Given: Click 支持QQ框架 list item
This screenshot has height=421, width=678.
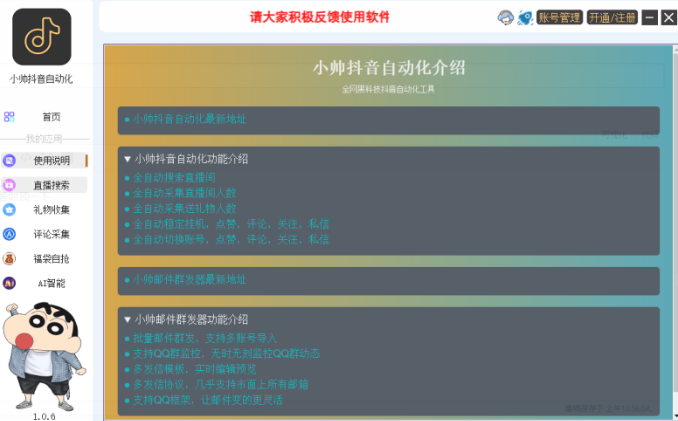Looking at the screenshot, I should (207, 400).
